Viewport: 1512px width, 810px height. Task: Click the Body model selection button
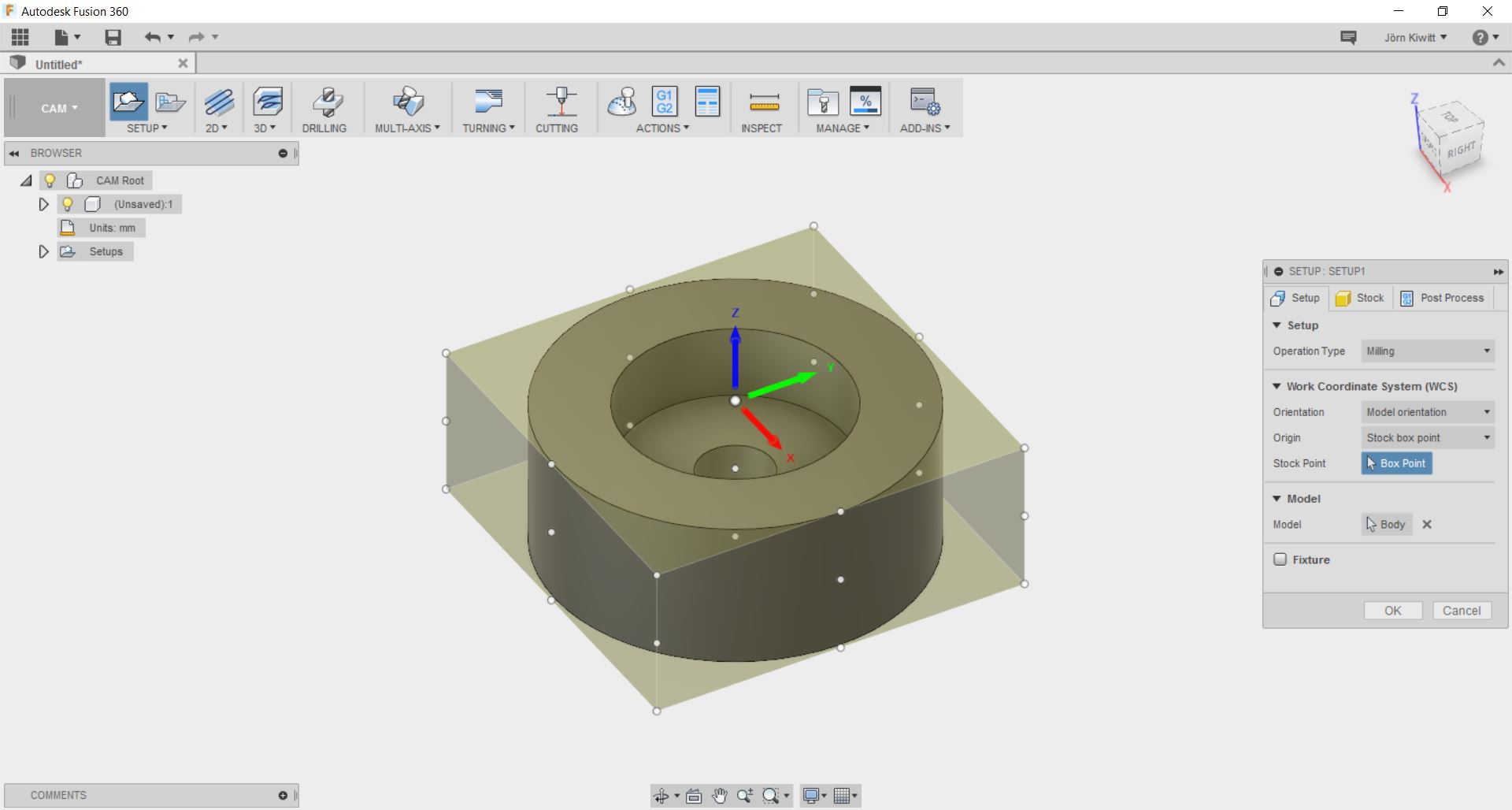click(1387, 525)
